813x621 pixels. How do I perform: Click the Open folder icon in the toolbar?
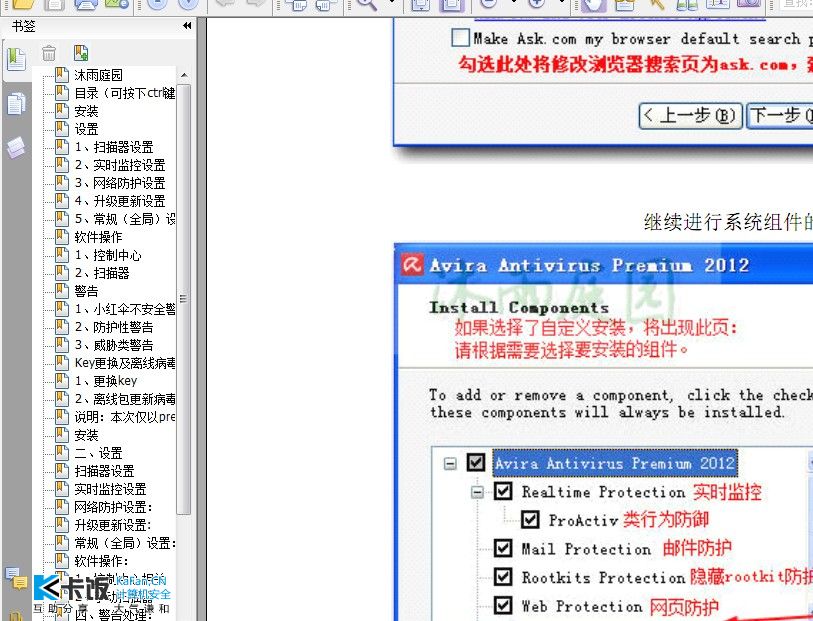coord(22,4)
